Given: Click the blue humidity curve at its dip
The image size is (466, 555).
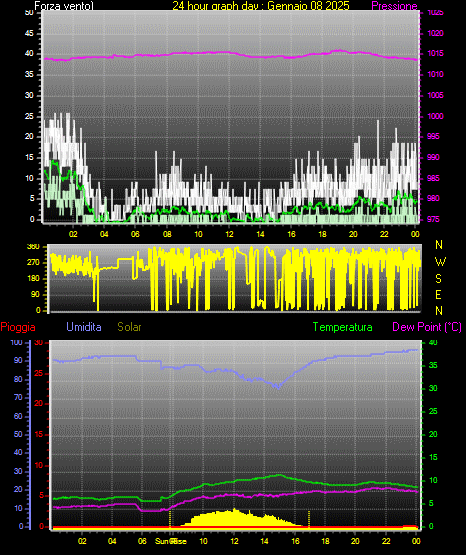Looking at the screenshot, I should pos(278,387).
